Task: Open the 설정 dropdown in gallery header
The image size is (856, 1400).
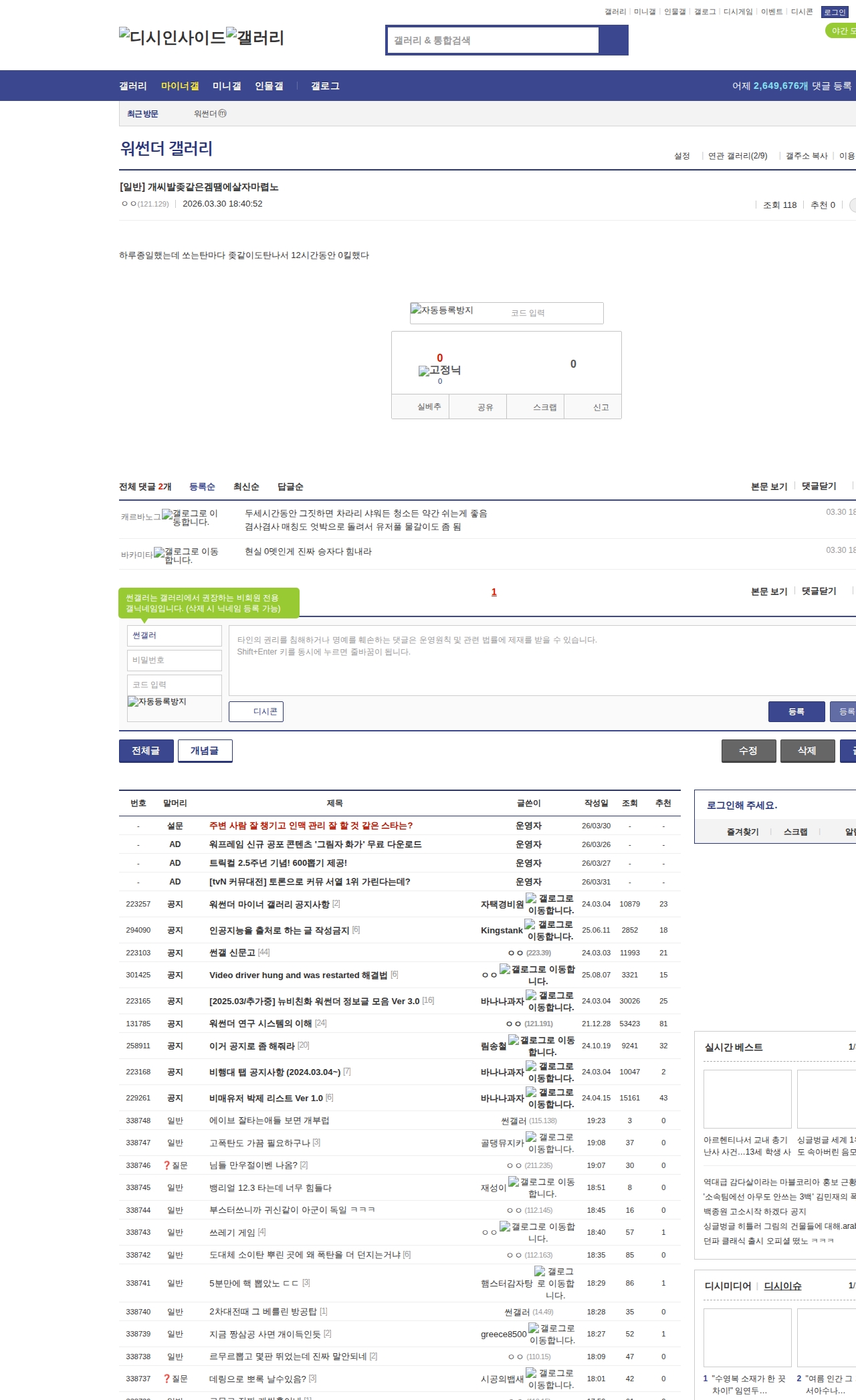Action: [x=681, y=156]
